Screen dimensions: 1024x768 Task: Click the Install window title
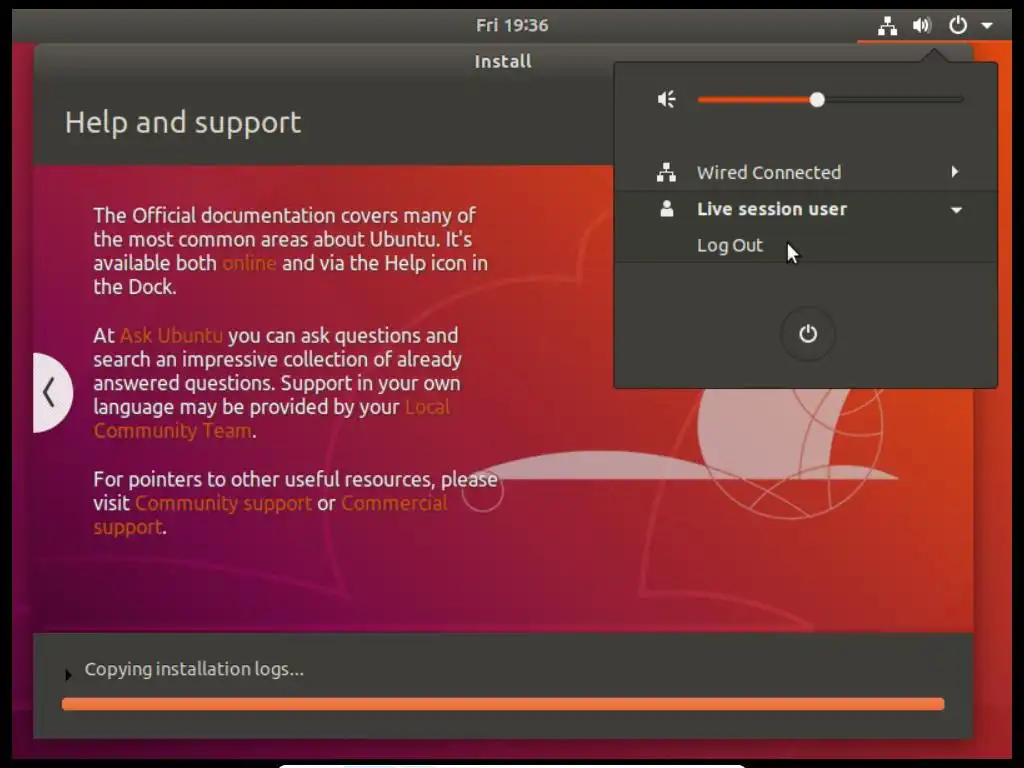[x=503, y=61]
